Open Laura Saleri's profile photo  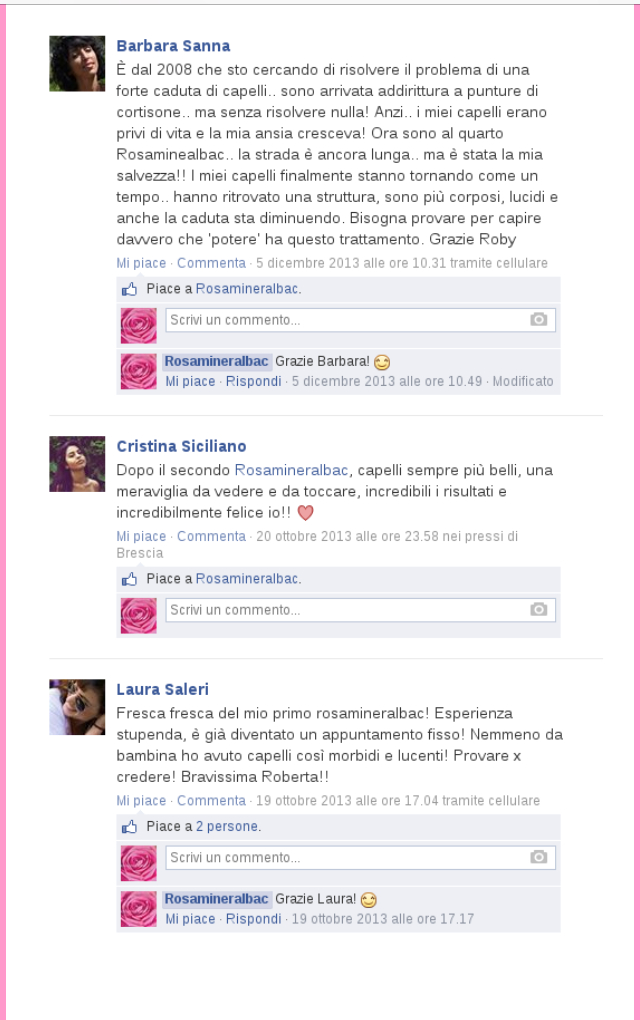coord(77,707)
